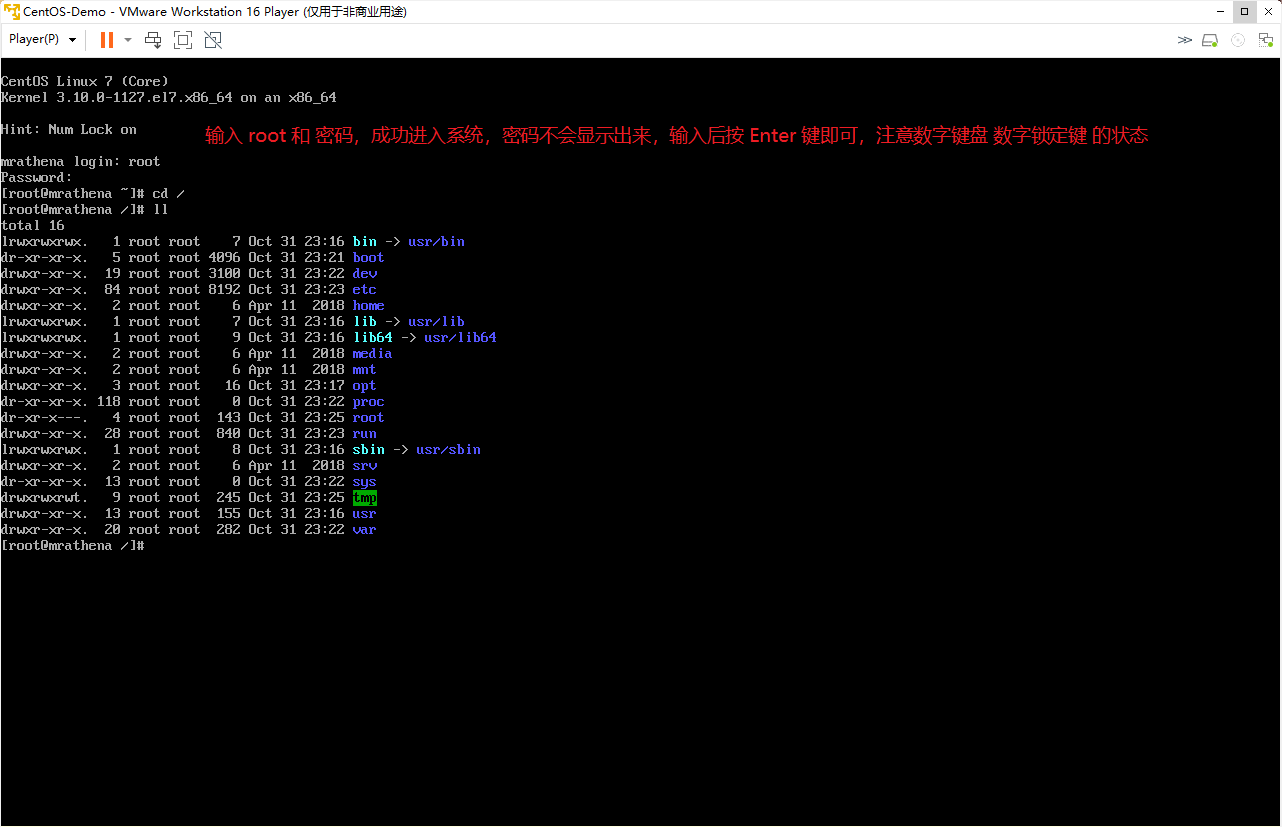Pause the virtual machine with orange button
The width and height of the screenshot is (1282, 827).
click(107, 40)
